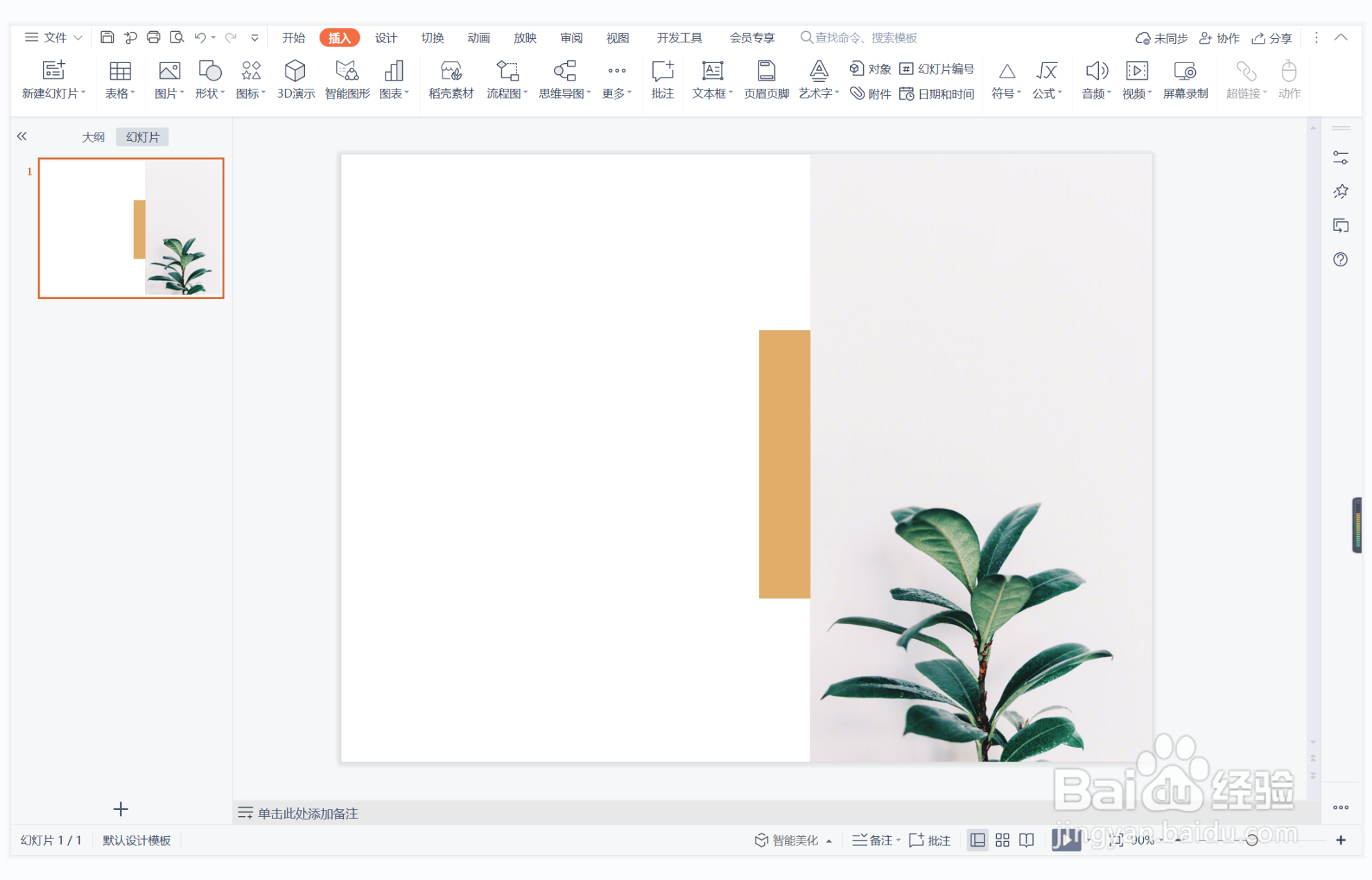Click the notes area 单击此处添加备注
This screenshot has width=1372, height=880.
(x=308, y=813)
